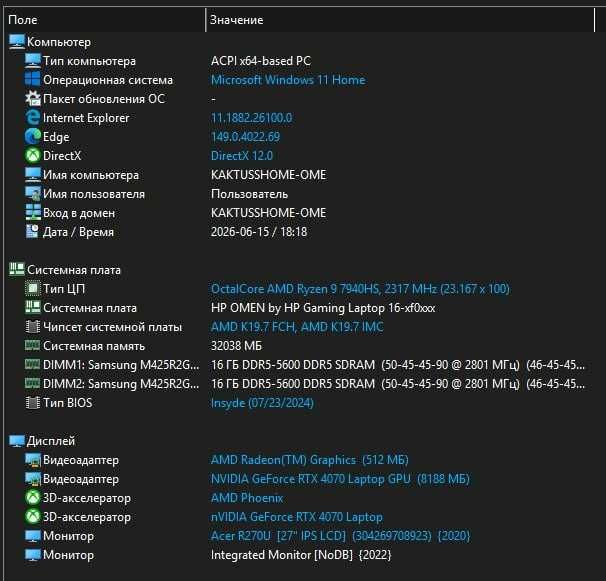Click the Internet Explorer icon
The height and width of the screenshot is (581, 606).
tap(33, 118)
